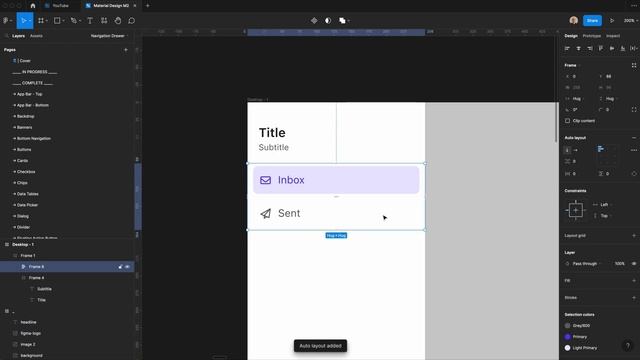Switch to the YouTube file tab
Viewport: 640px width, 360px height.
(60, 6)
